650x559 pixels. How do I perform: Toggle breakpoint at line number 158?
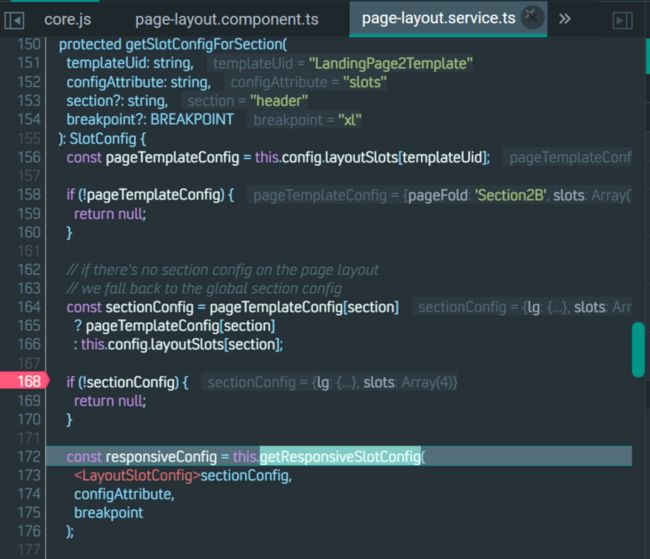coord(29,194)
